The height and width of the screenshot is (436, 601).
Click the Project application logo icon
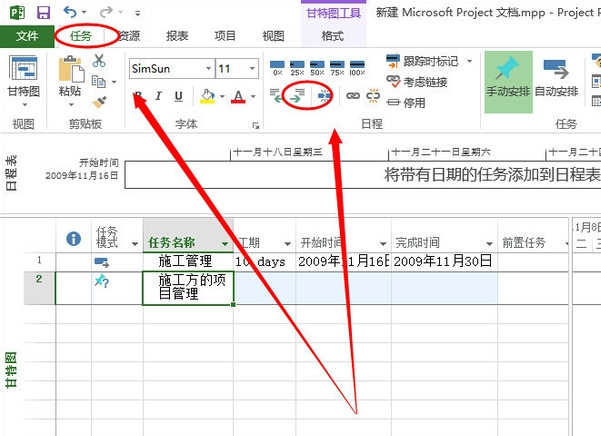pos(17,12)
